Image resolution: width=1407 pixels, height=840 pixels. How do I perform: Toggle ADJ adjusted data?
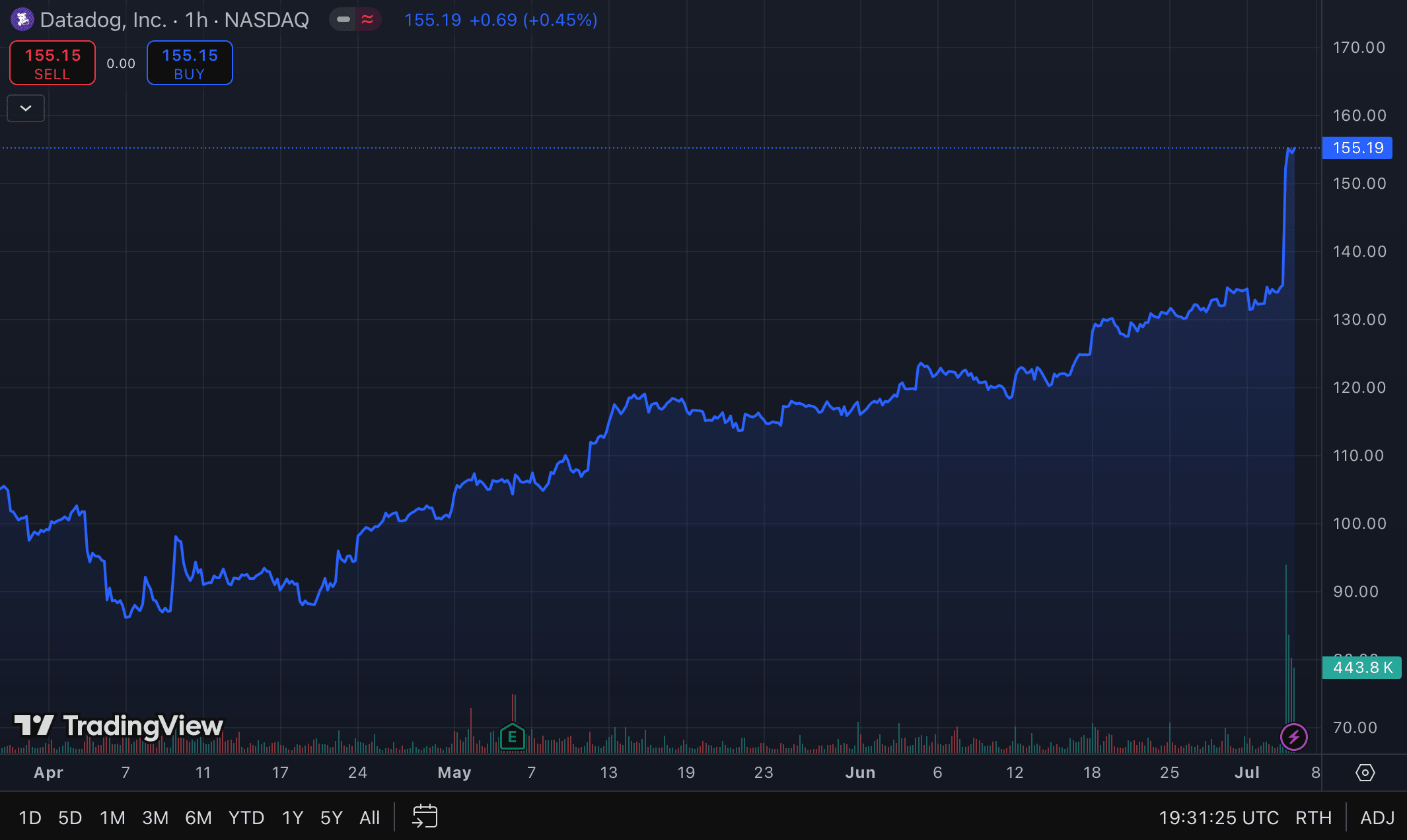[1377, 818]
